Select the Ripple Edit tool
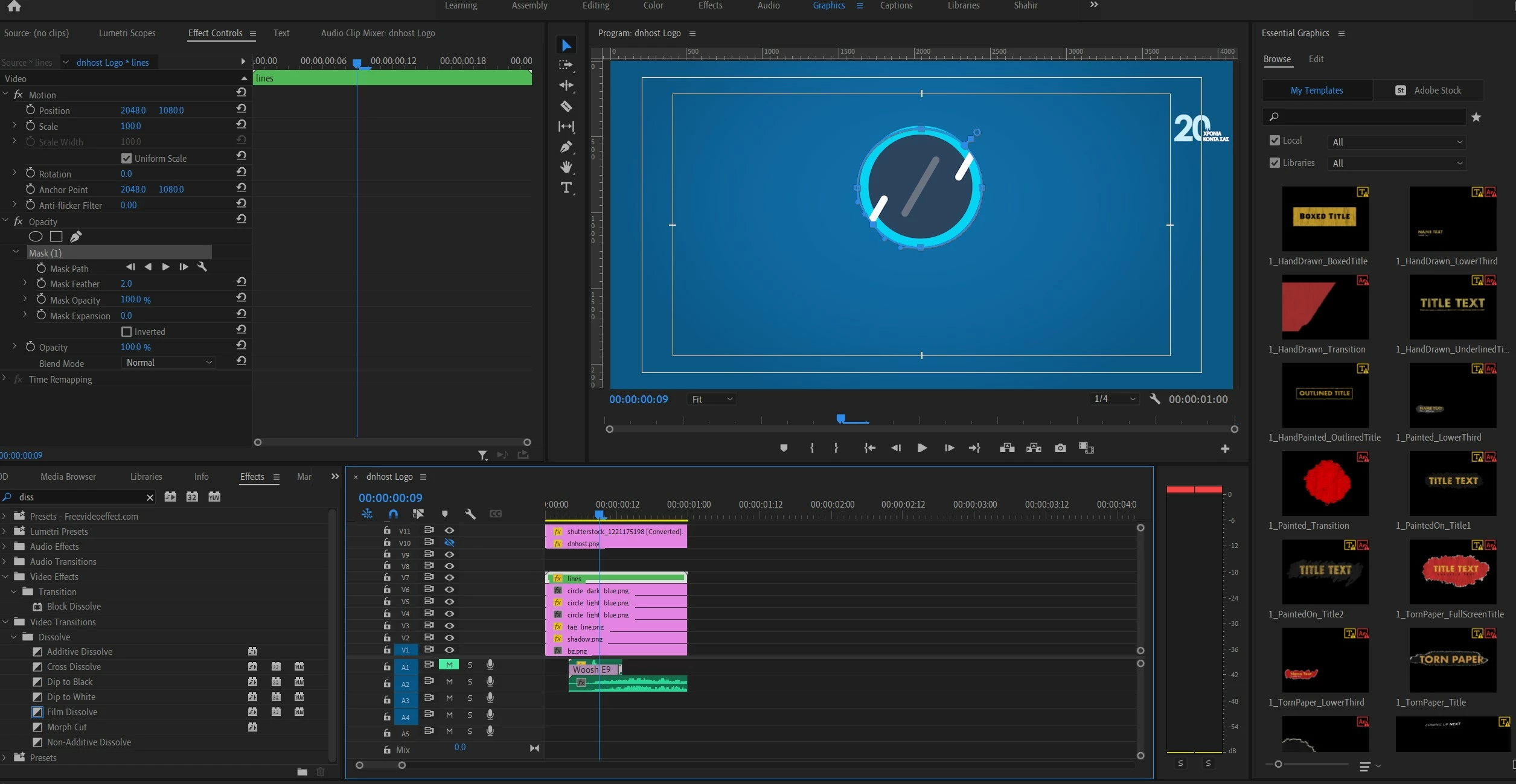Image resolution: width=1516 pixels, height=784 pixels. (566, 85)
